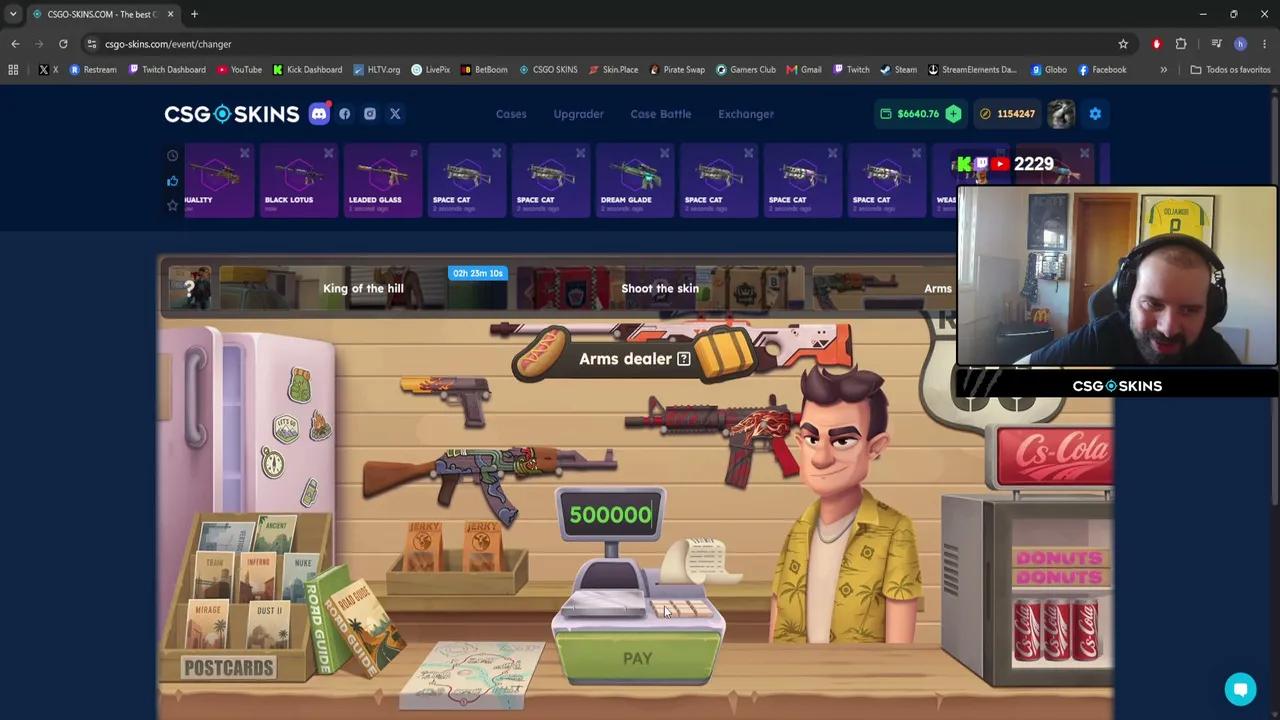
Task: Open the Kick Dashboard bookmark
Action: [x=307, y=70]
